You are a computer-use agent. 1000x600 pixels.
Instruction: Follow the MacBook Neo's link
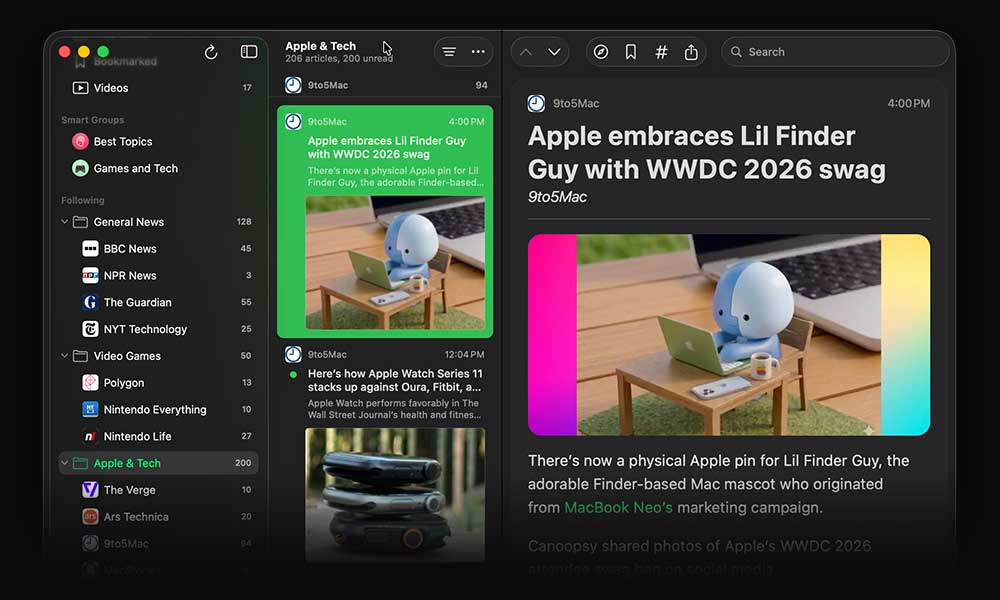click(x=619, y=508)
